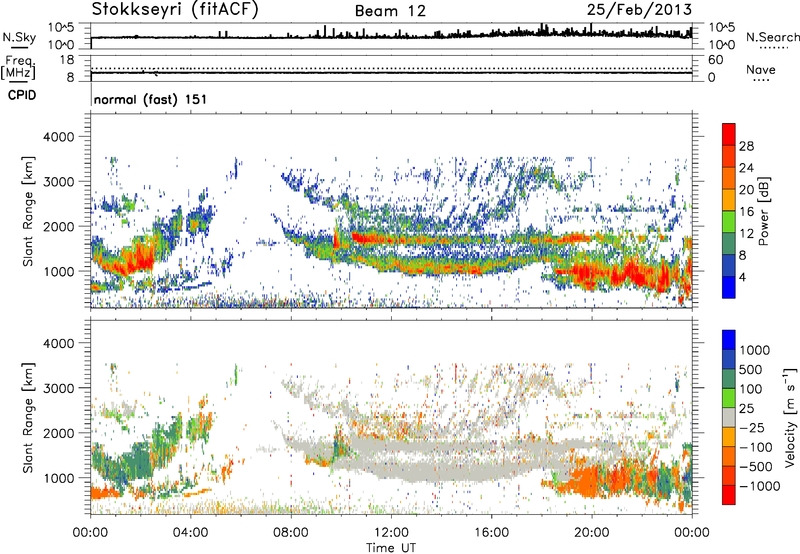Pick the bright blue bottom power colorbar segment

pyautogui.click(x=729, y=288)
